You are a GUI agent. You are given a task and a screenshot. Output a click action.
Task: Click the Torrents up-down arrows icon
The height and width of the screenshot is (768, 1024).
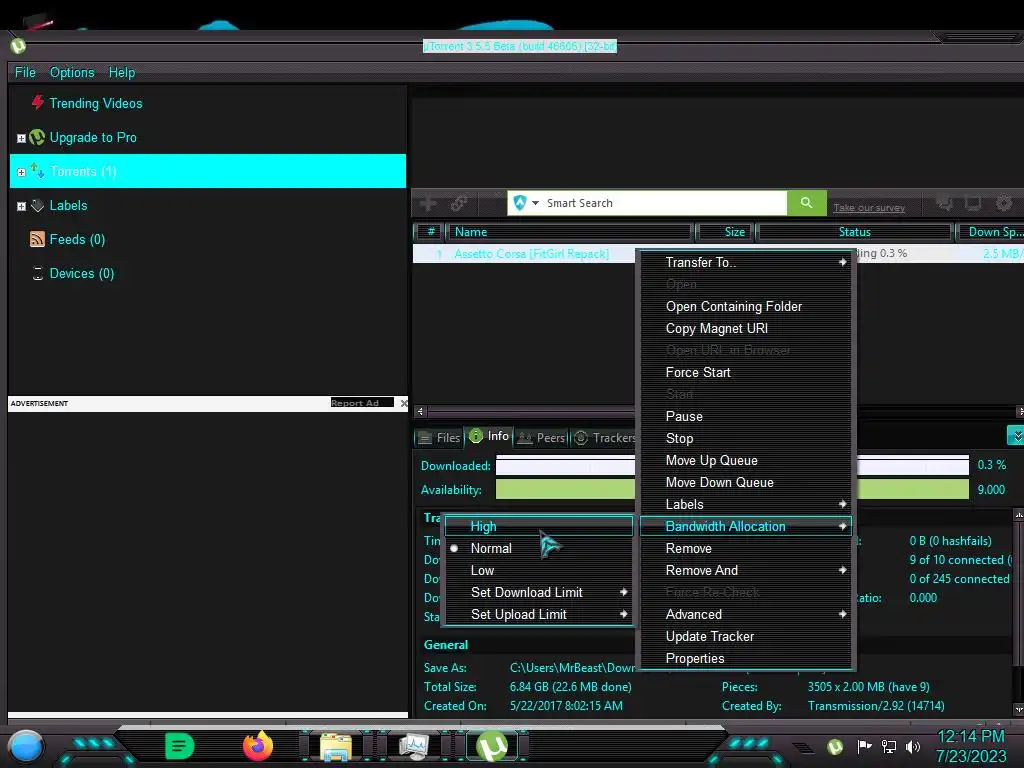pos(37,171)
